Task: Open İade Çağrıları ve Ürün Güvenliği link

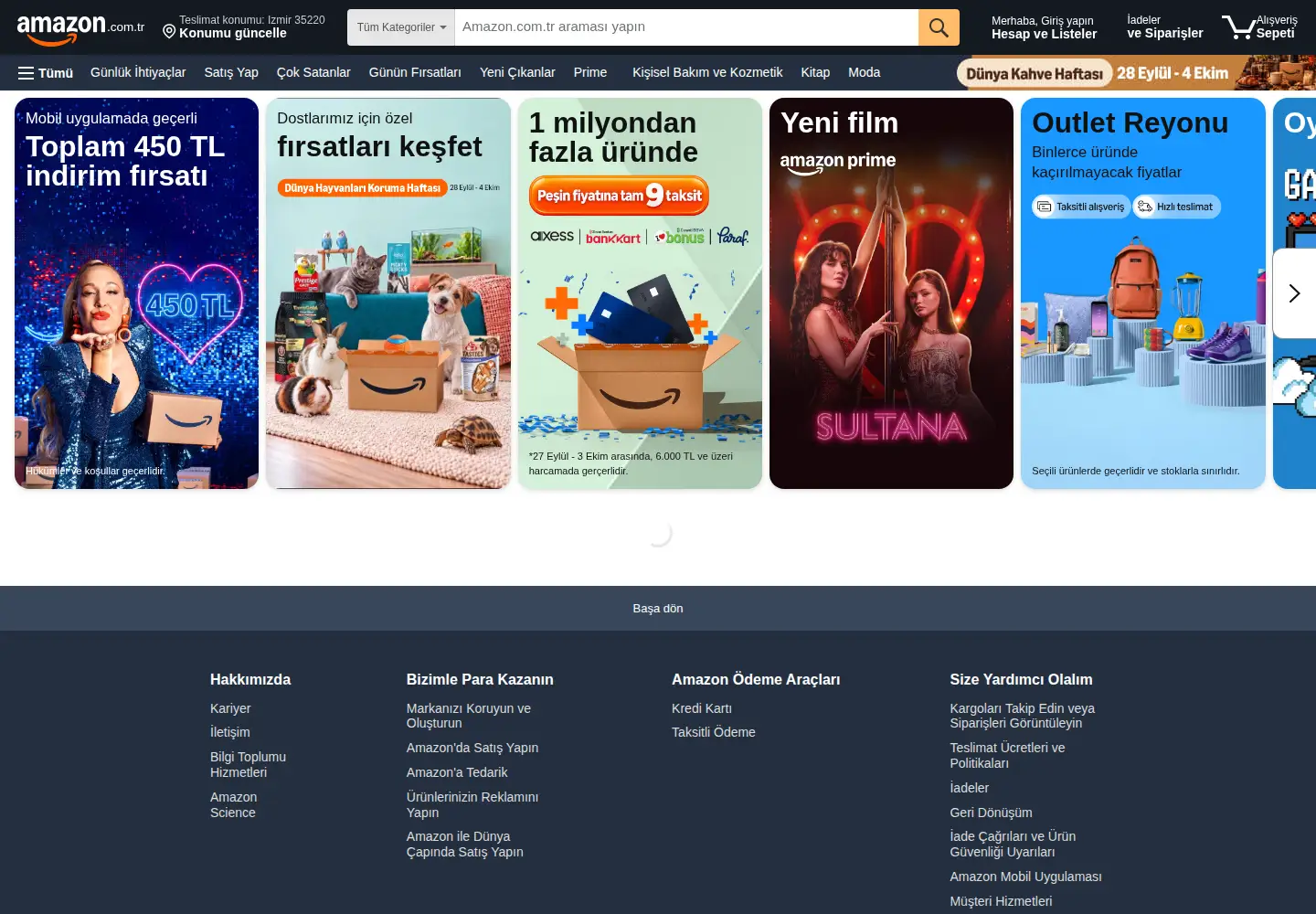Action: tap(1013, 844)
